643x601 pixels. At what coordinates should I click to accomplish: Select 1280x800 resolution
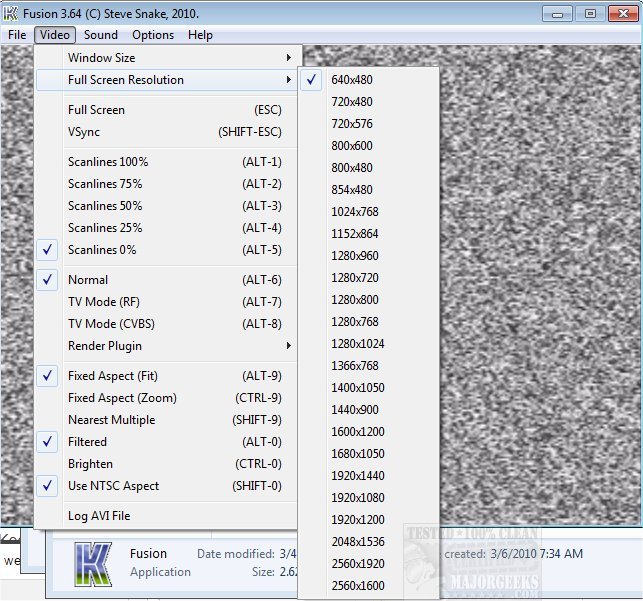(369, 300)
